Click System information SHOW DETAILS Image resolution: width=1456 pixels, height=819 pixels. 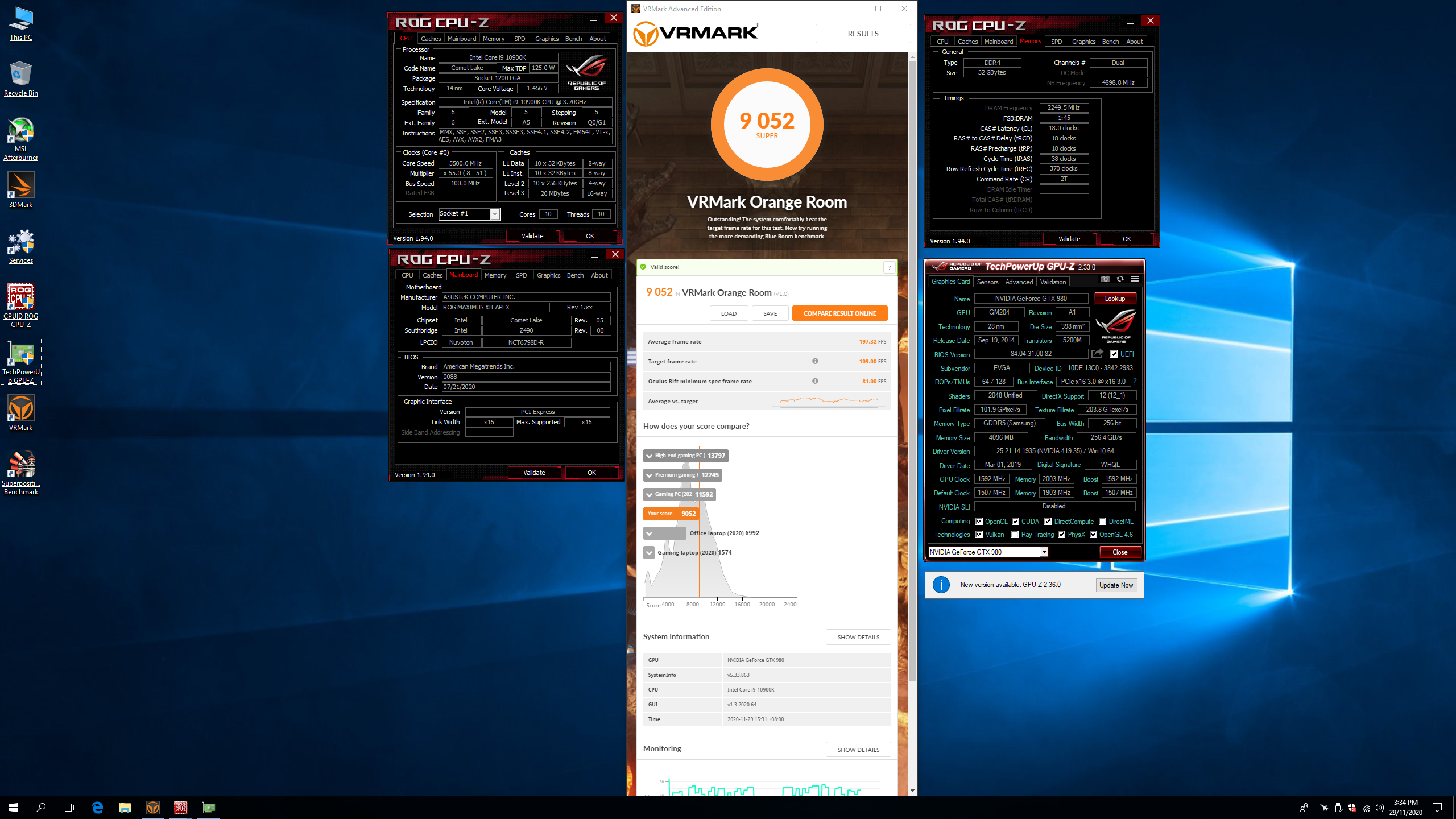pos(858,637)
